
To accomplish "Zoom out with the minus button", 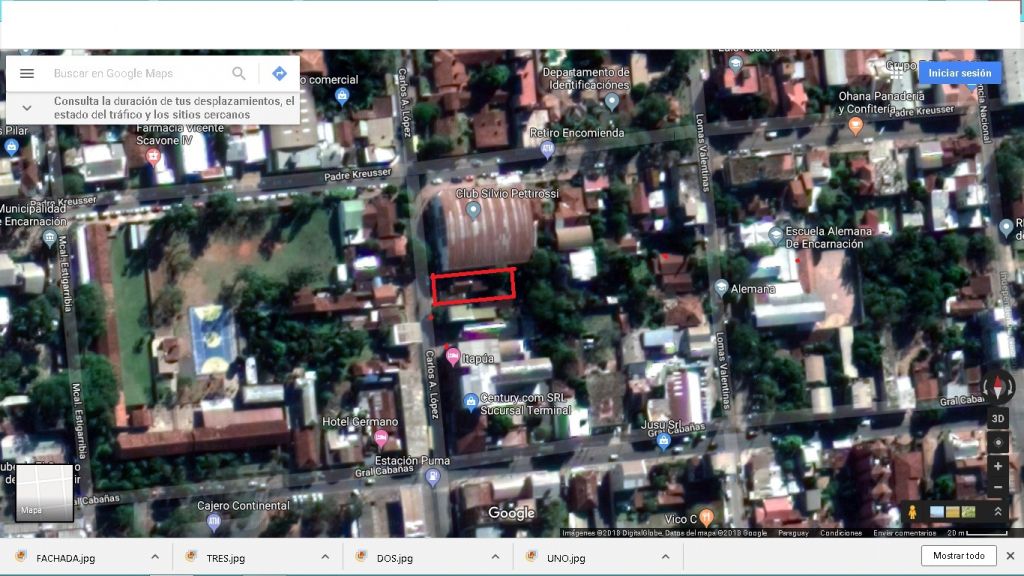I will click(997, 487).
